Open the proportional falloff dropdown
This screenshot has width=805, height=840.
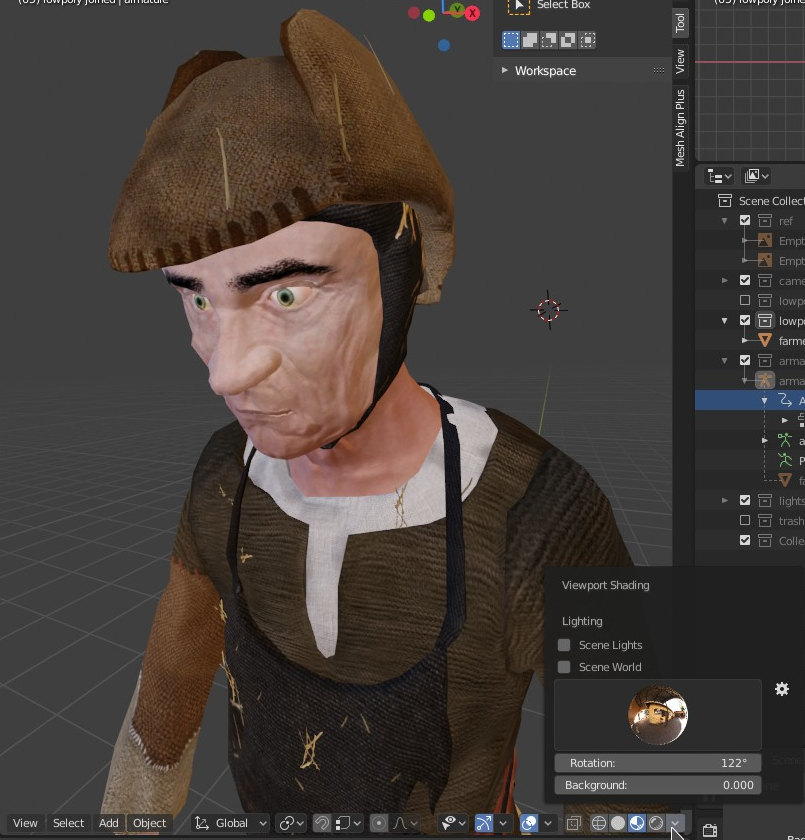pyautogui.click(x=404, y=823)
